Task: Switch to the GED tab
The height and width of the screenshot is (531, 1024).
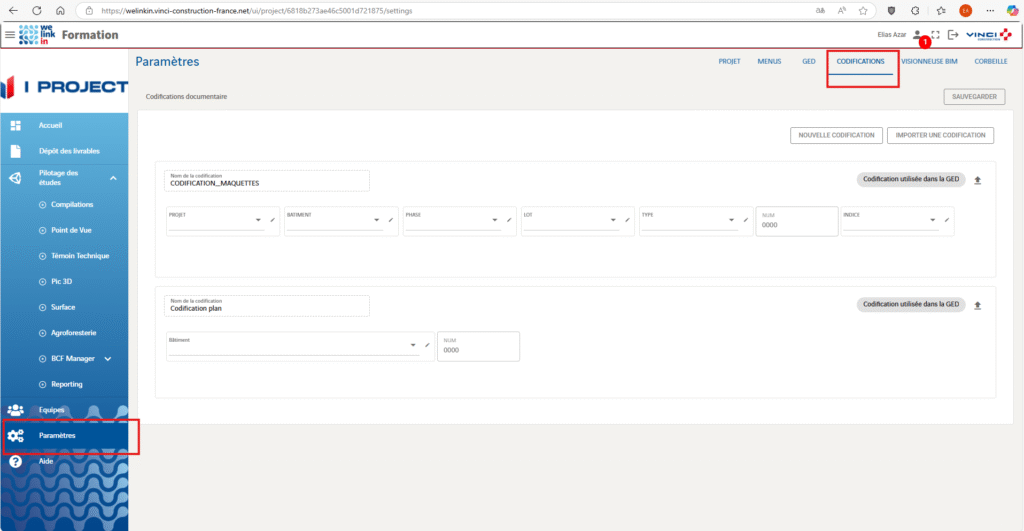Action: tap(808, 61)
